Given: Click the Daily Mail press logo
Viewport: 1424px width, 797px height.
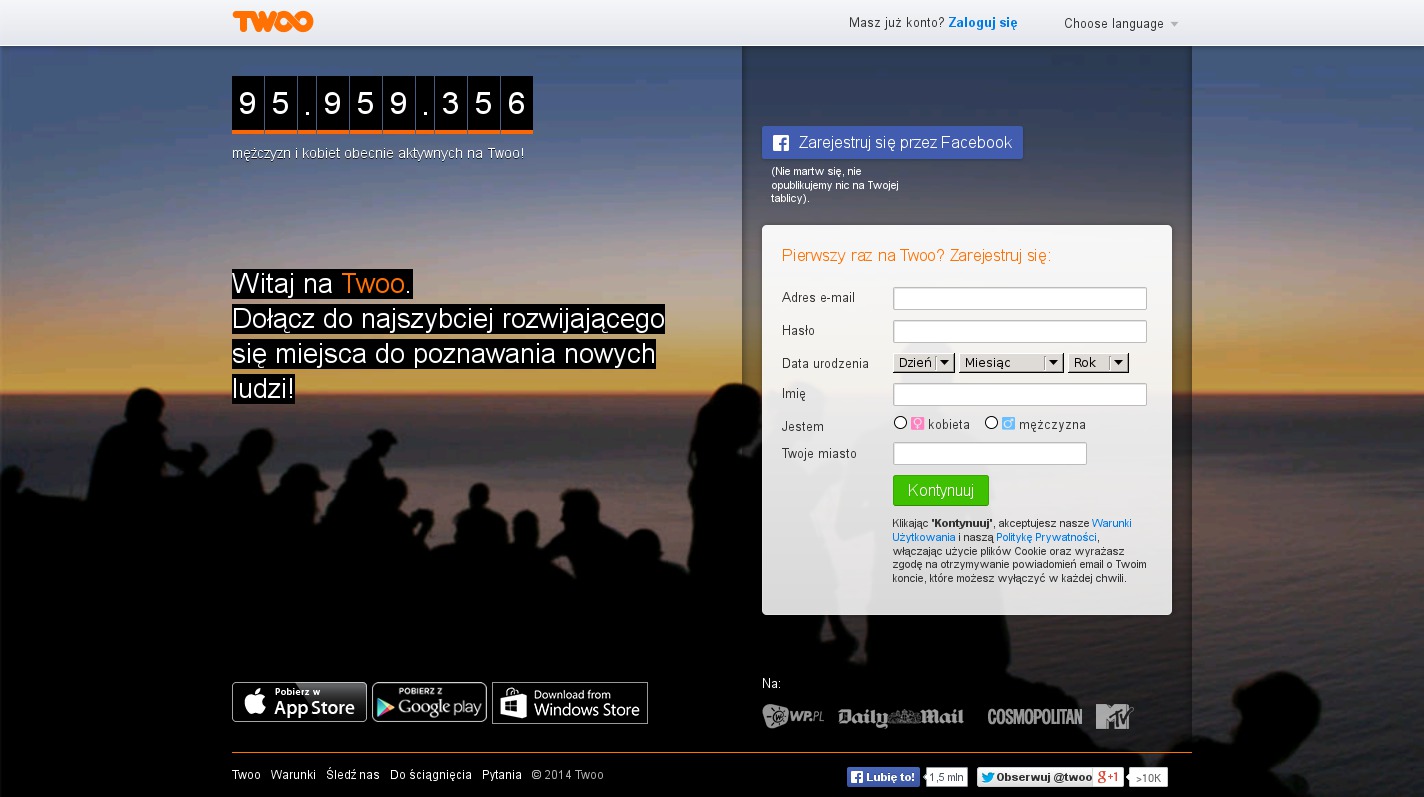Looking at the screenshot, I should pos(901,716).
